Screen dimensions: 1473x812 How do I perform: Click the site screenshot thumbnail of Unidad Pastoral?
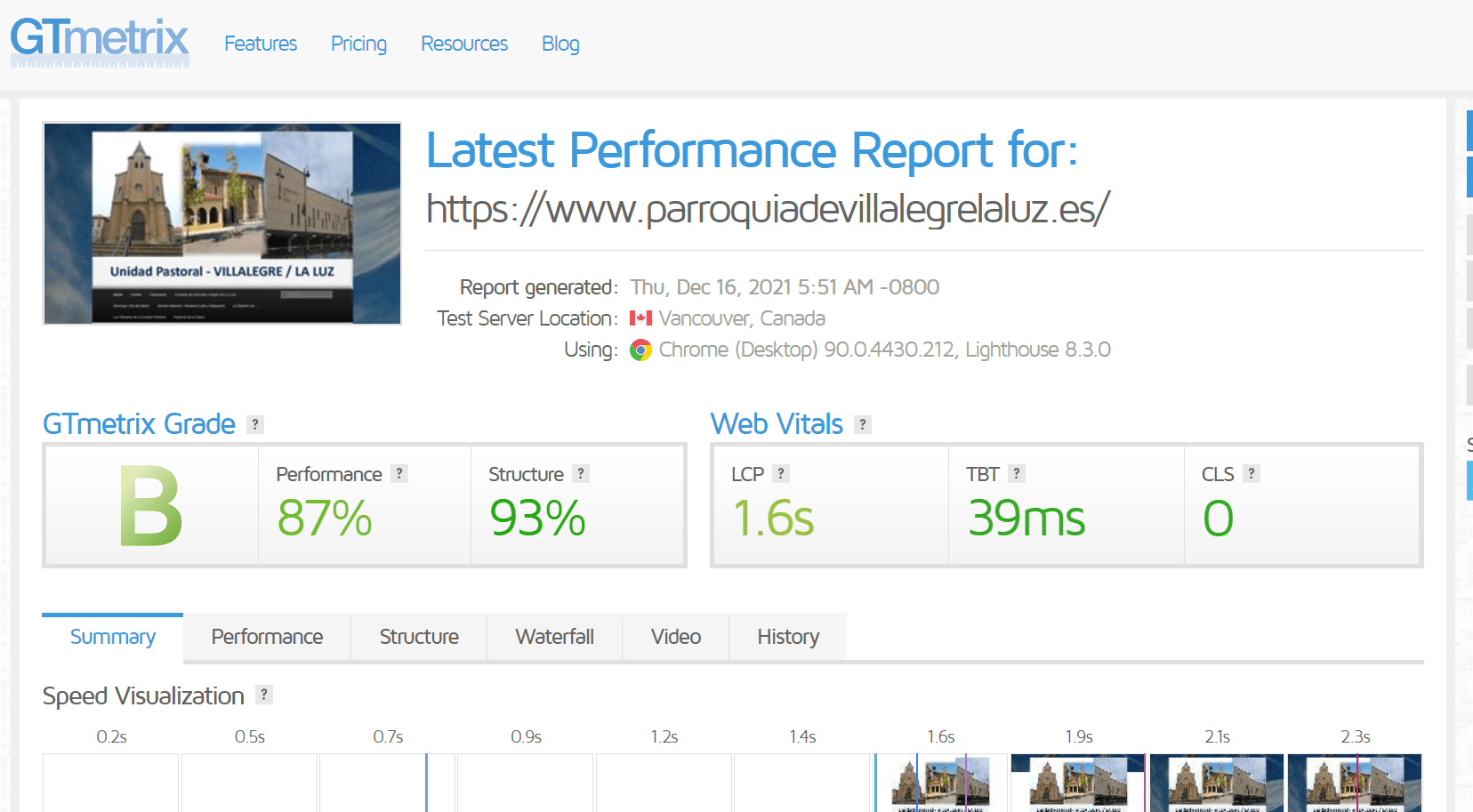tap(222, 223)
